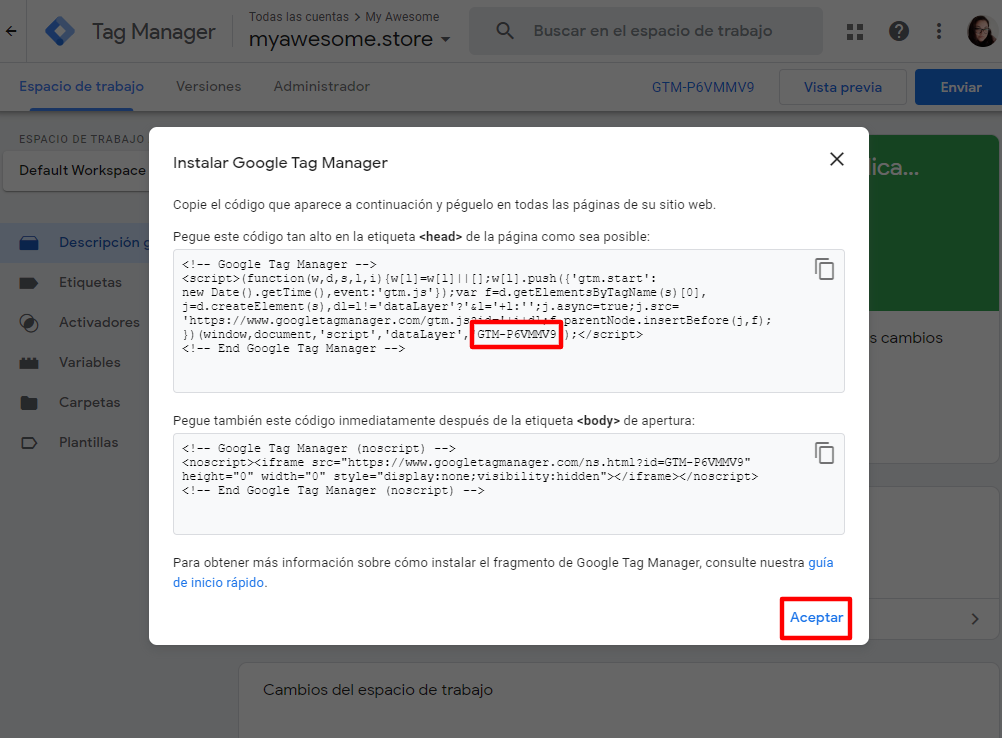Open Variables in the sidebar

(x=89, y=362)
